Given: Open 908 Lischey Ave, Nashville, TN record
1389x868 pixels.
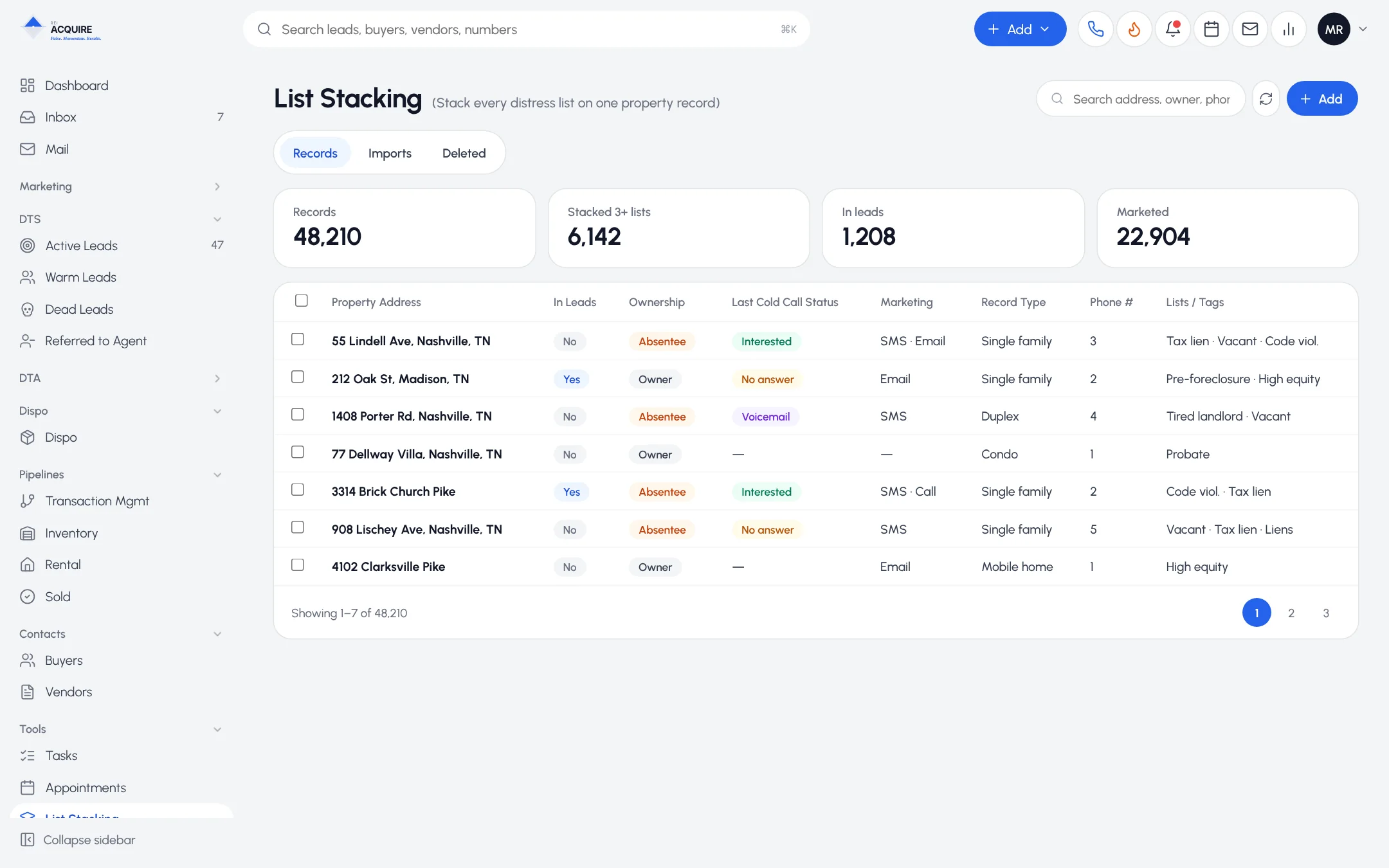Looking at the screenshot, I should [x=416, y=529].
